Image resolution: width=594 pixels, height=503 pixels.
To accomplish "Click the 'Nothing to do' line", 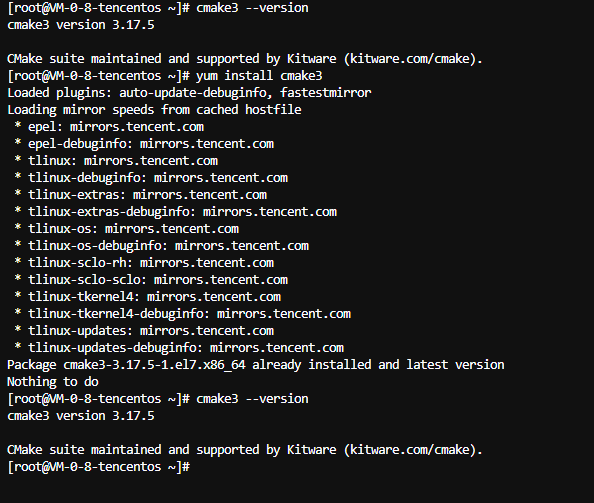I will (53, 382).
